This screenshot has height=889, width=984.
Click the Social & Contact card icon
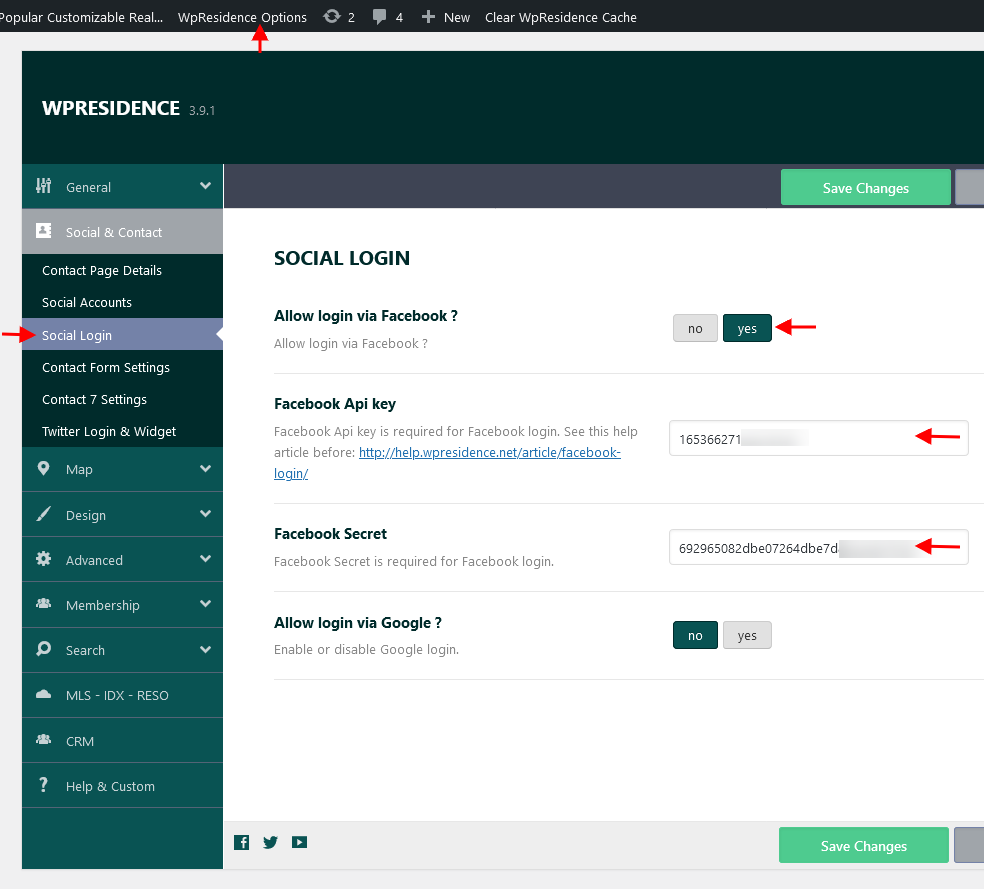point(43,231)
